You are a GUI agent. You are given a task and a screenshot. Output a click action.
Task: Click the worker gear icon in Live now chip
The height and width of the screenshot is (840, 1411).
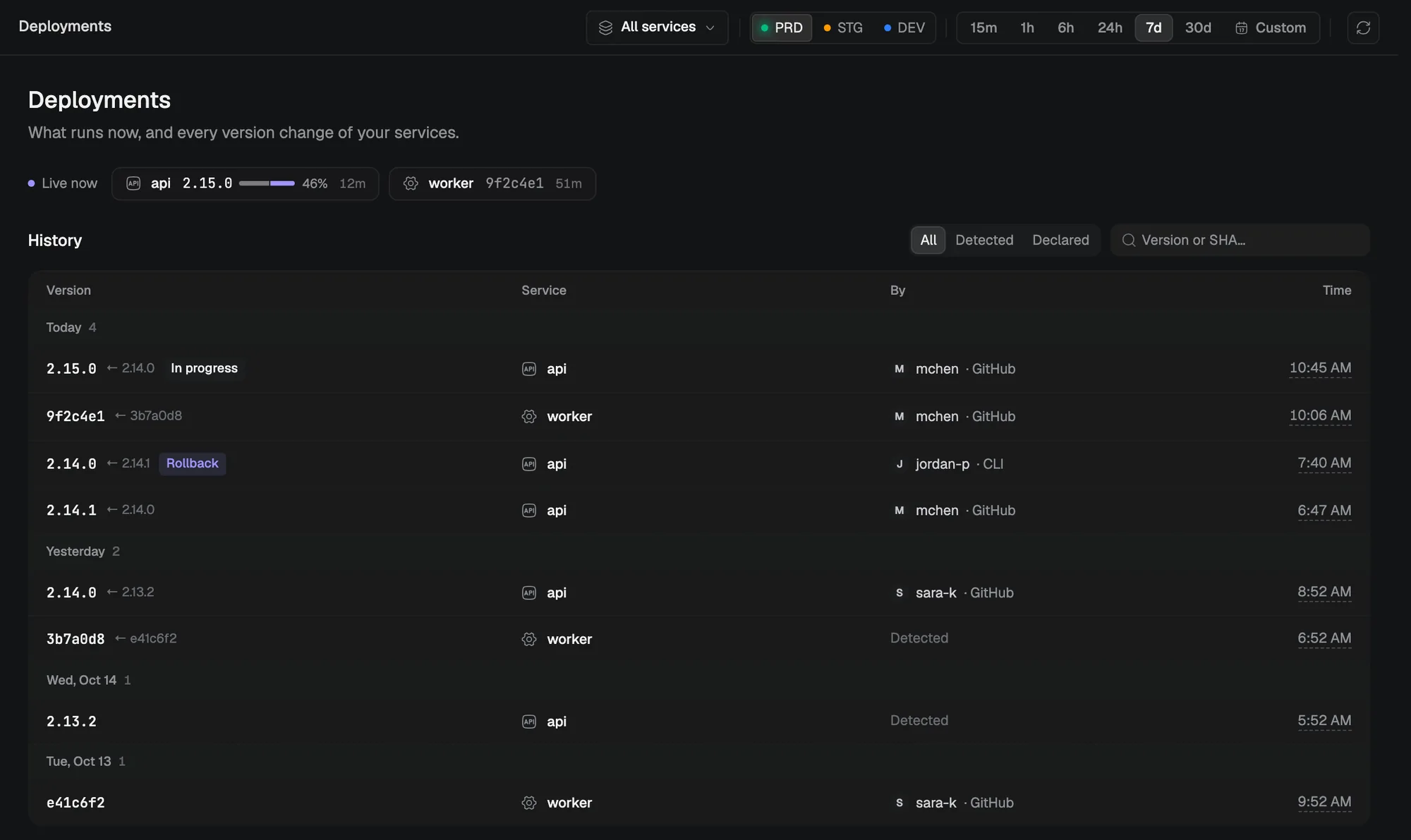[411, 183]
